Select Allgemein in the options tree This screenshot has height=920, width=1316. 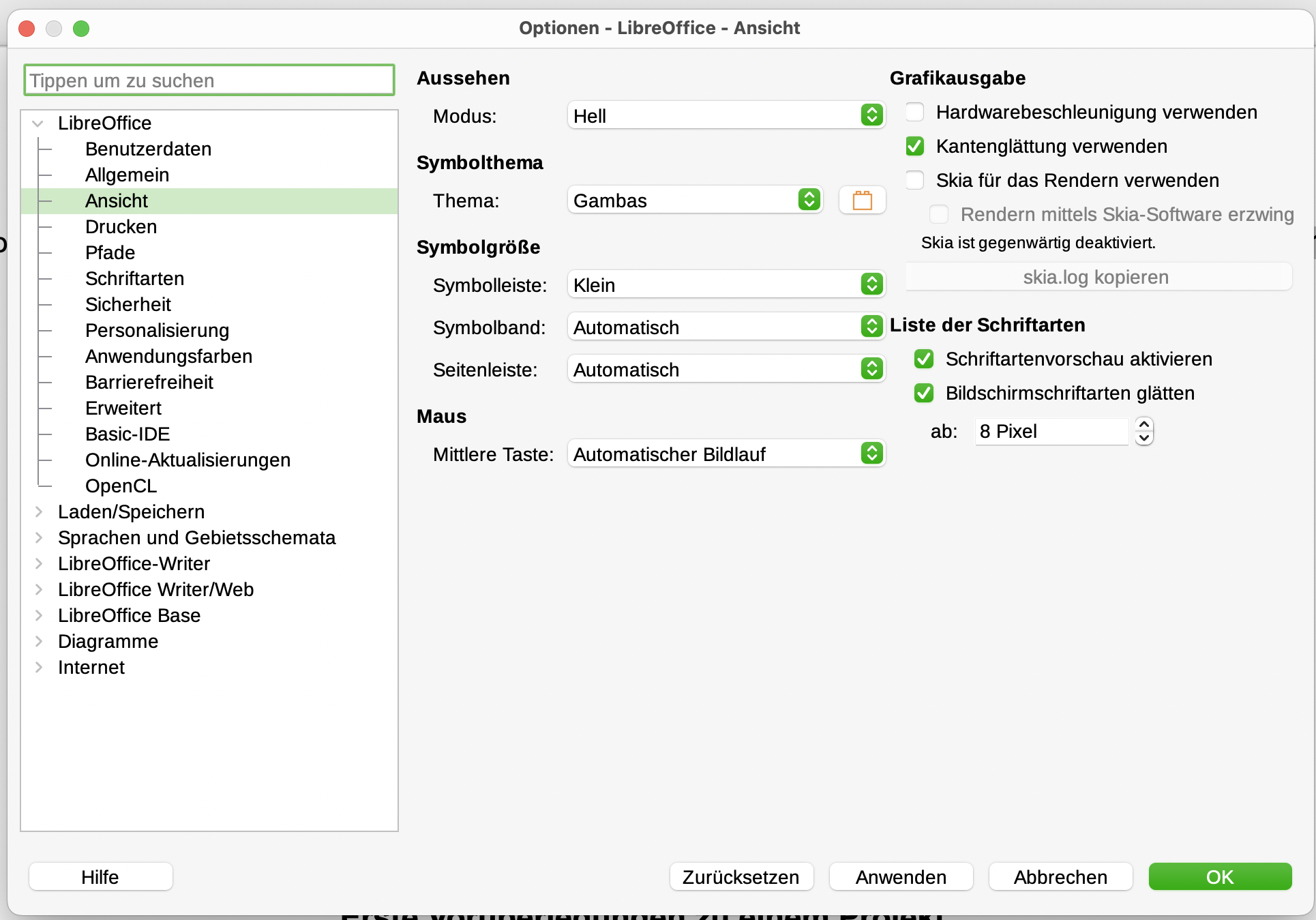click(x=127, y=175)
